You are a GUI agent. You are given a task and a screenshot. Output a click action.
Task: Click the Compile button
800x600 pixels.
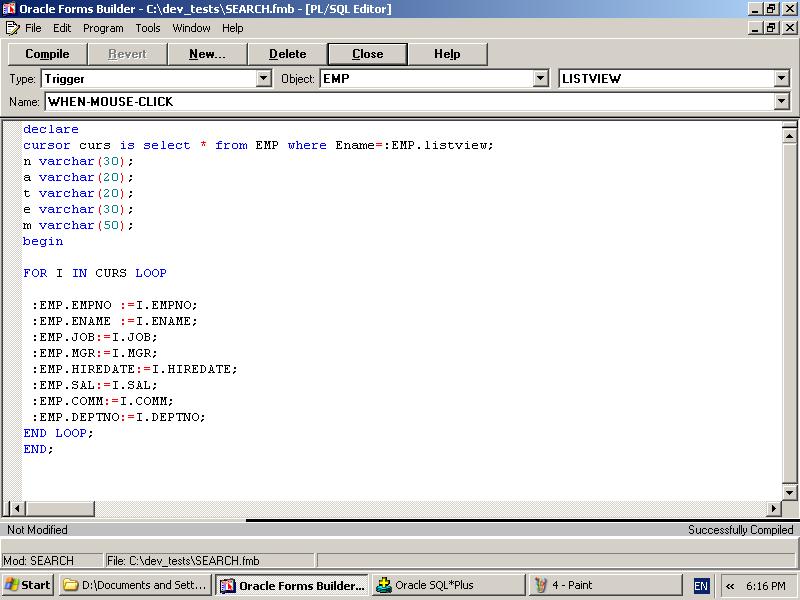(47, 54)
